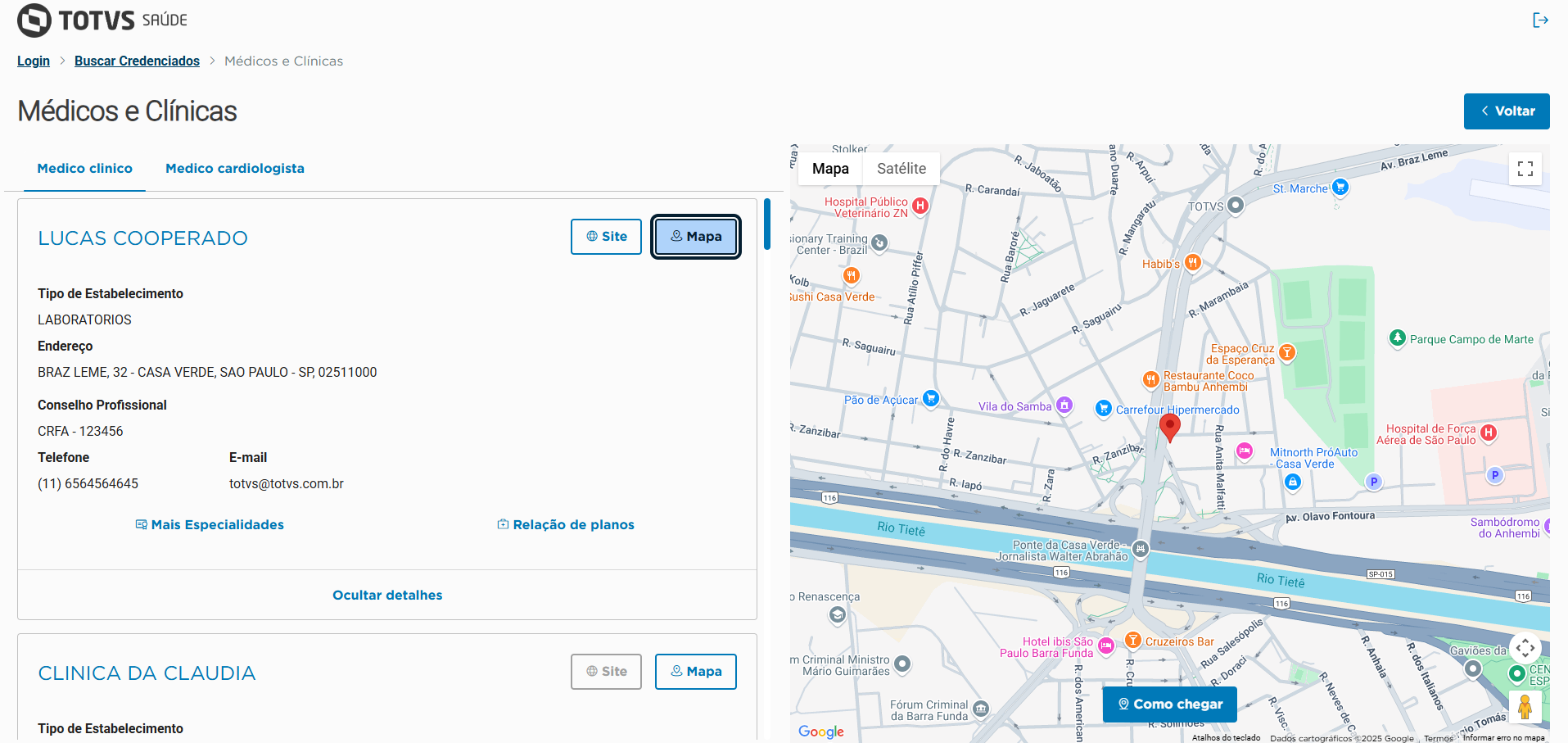Switch to the Medico cardiologista tab

(x=235, y=169)
